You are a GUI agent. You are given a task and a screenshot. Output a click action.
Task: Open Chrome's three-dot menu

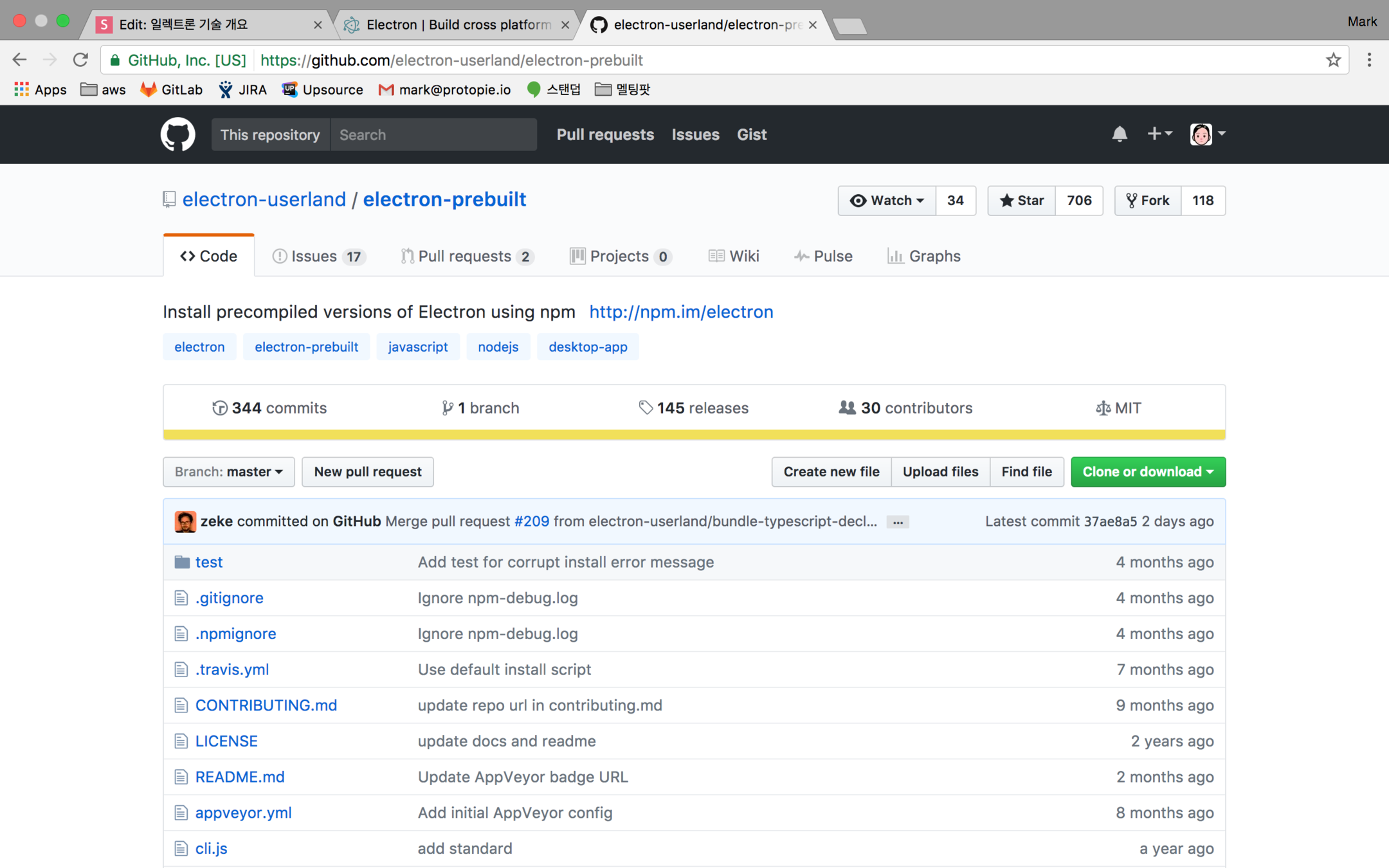point(1369,60)
